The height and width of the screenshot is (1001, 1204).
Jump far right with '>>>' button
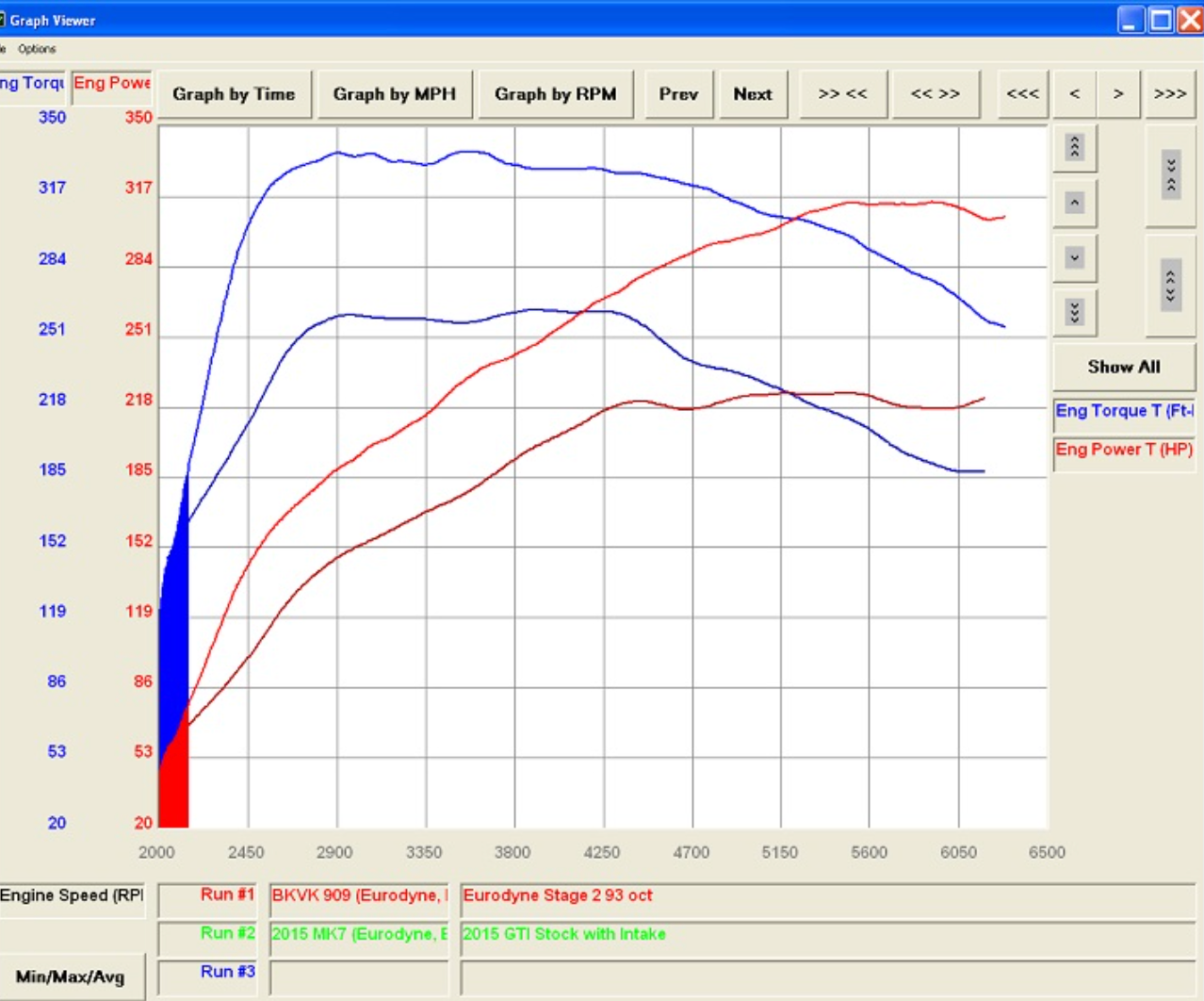[x=1170, y=94]
